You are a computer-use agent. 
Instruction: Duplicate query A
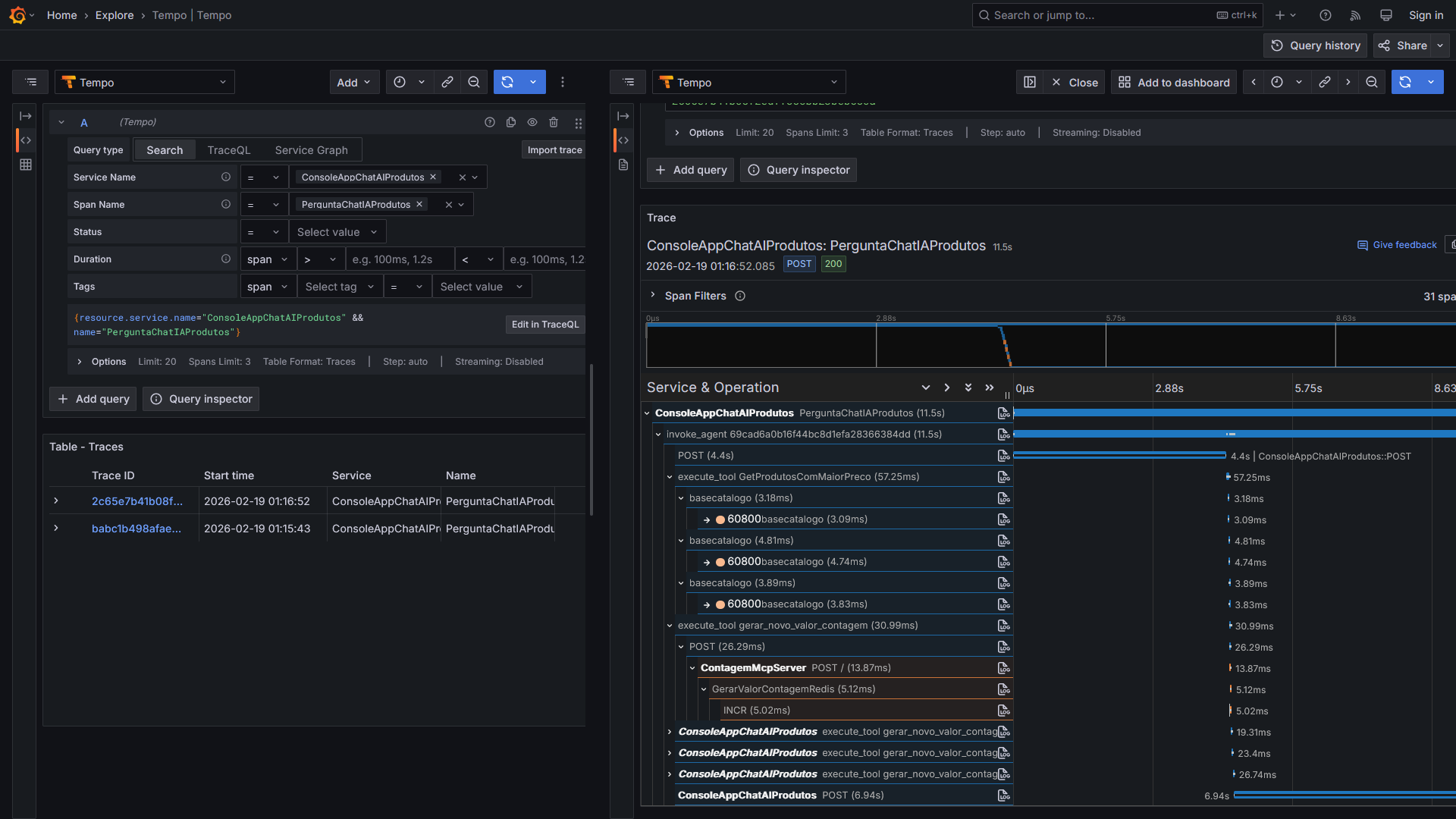click(511, 122)
